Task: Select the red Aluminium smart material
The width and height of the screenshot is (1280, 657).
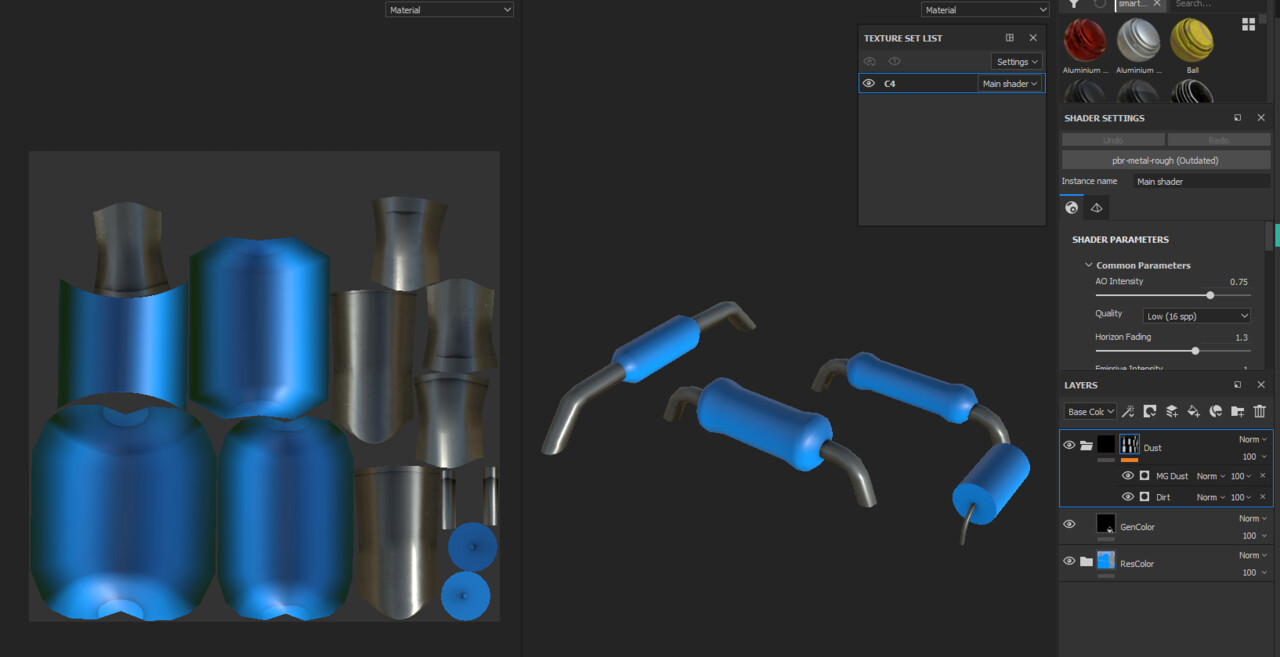Action: click(x=1085, y=40)
